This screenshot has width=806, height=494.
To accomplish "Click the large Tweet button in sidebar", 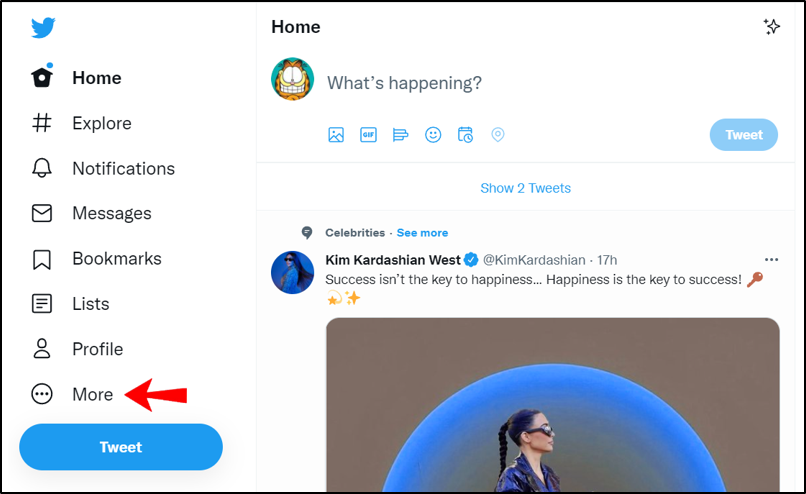I will 121,447.
